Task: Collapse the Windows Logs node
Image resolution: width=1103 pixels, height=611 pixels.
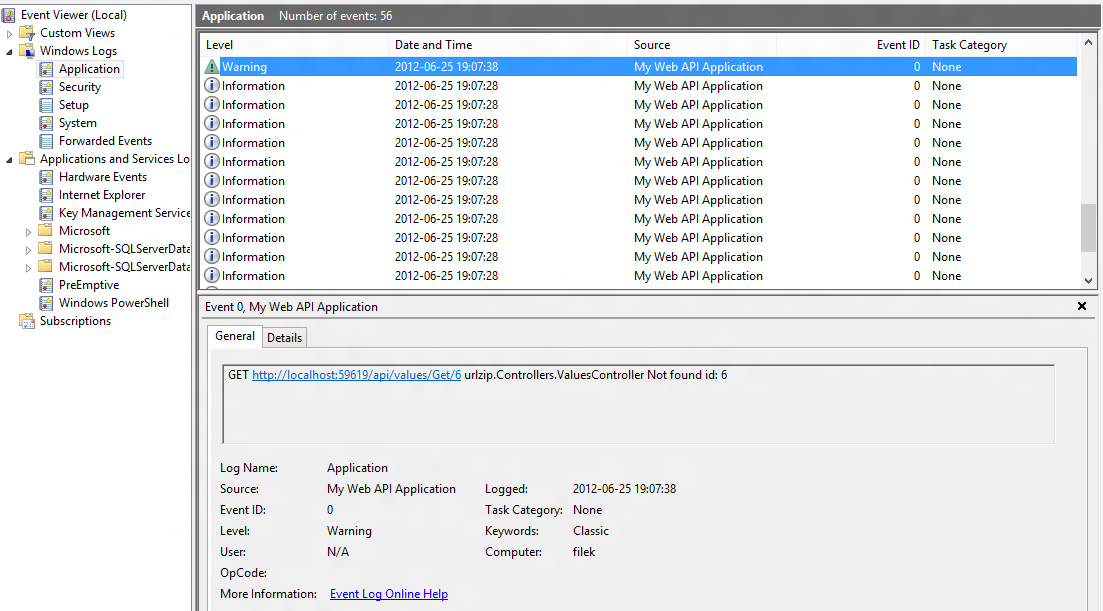Action: pos(9,52)
